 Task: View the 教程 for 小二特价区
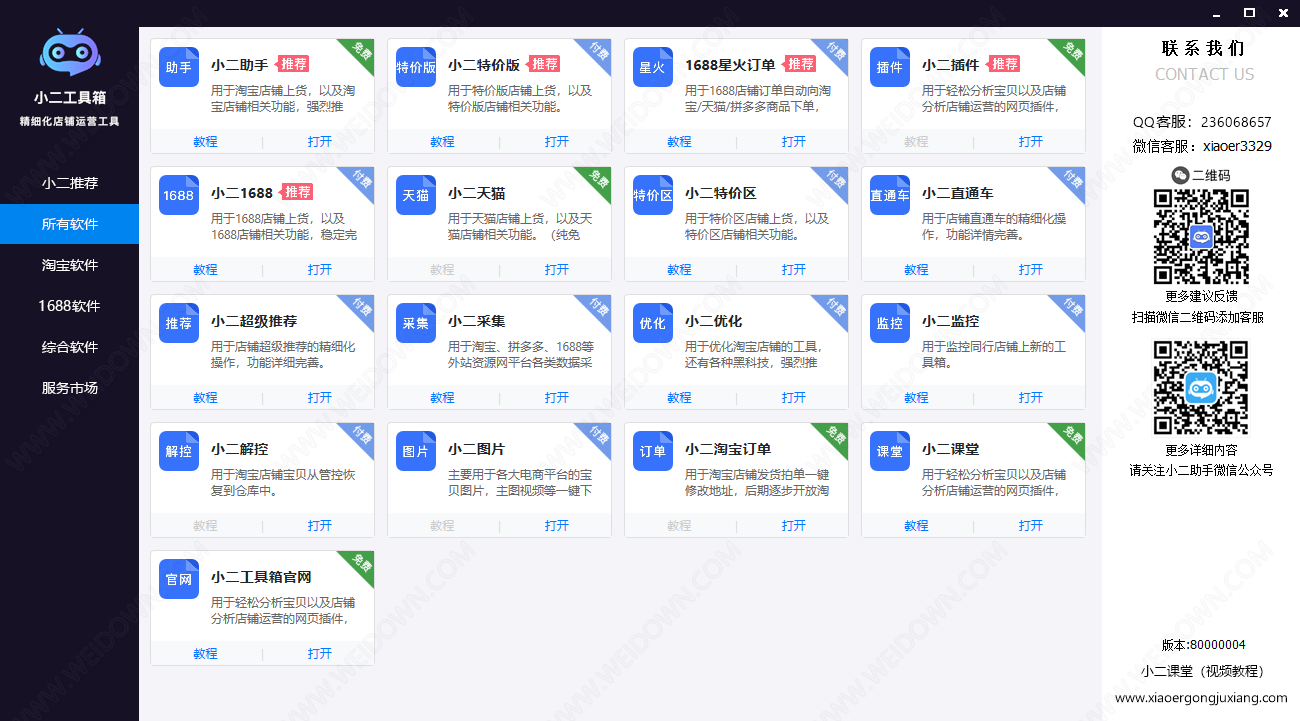pyautogui.click(x=679, y=269)
